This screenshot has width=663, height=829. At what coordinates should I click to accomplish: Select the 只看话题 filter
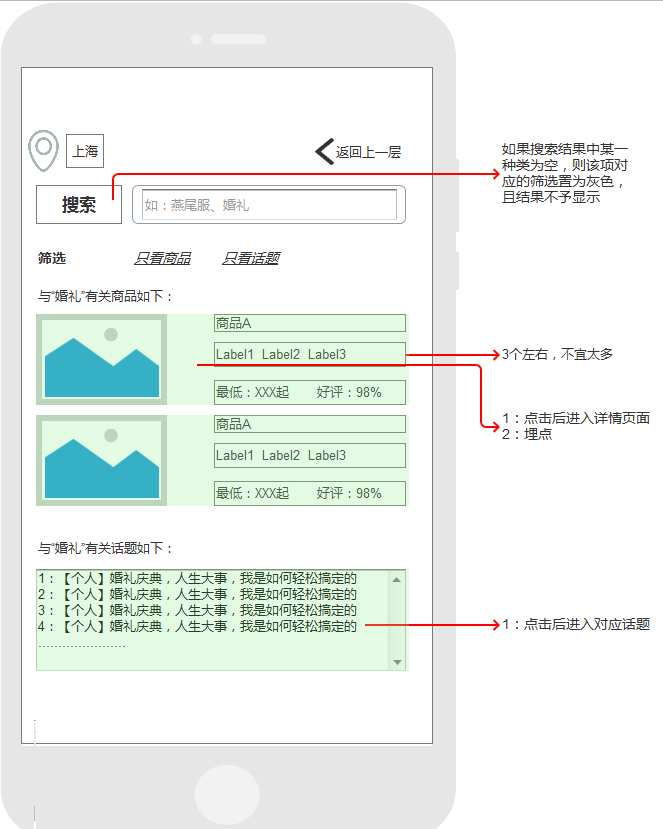point(250,258)
